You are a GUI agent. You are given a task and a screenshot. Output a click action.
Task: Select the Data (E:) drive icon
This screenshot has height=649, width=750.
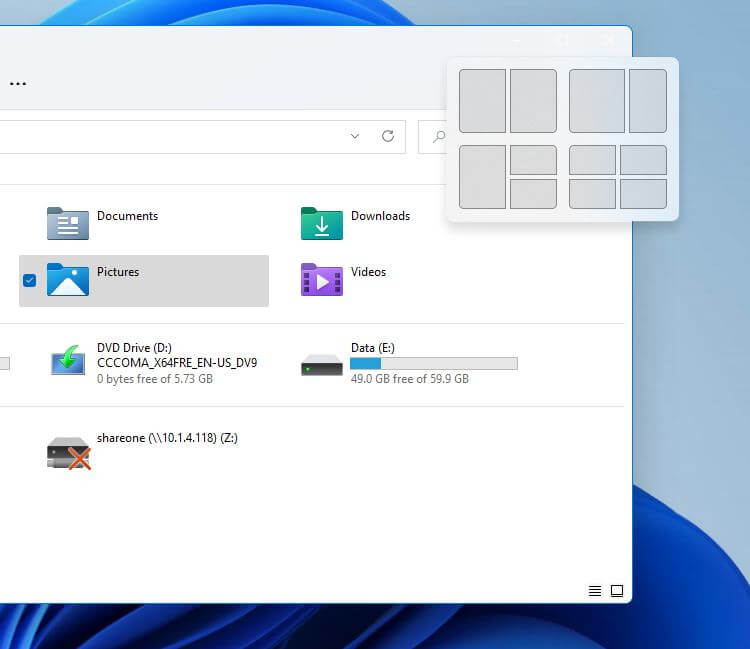[322, 365]
